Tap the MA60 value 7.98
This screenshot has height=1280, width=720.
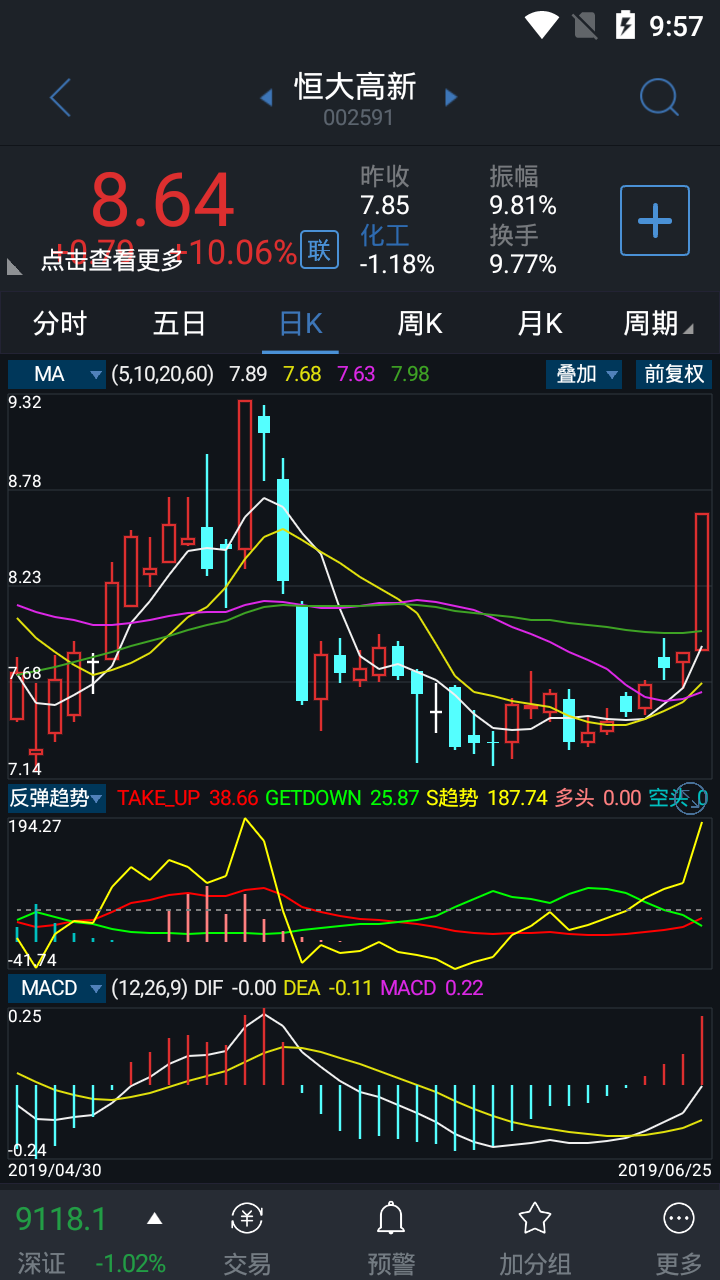pos(410,374)
